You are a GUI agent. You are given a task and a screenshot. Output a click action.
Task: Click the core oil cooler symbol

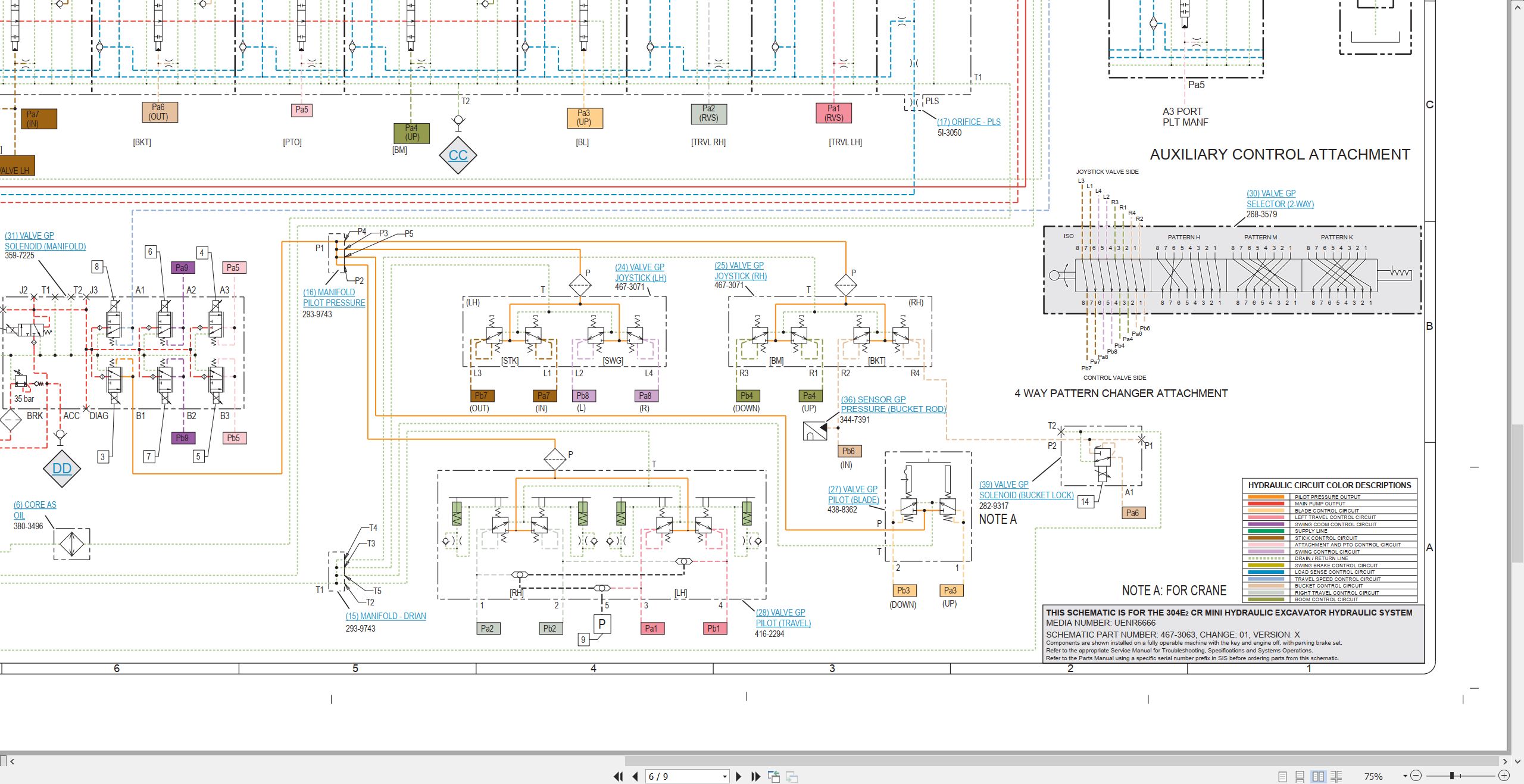[72, 544]
